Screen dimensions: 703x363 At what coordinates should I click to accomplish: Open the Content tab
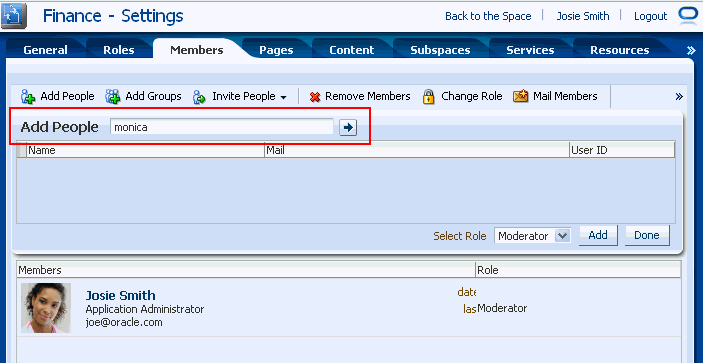[x=352, y=50]
